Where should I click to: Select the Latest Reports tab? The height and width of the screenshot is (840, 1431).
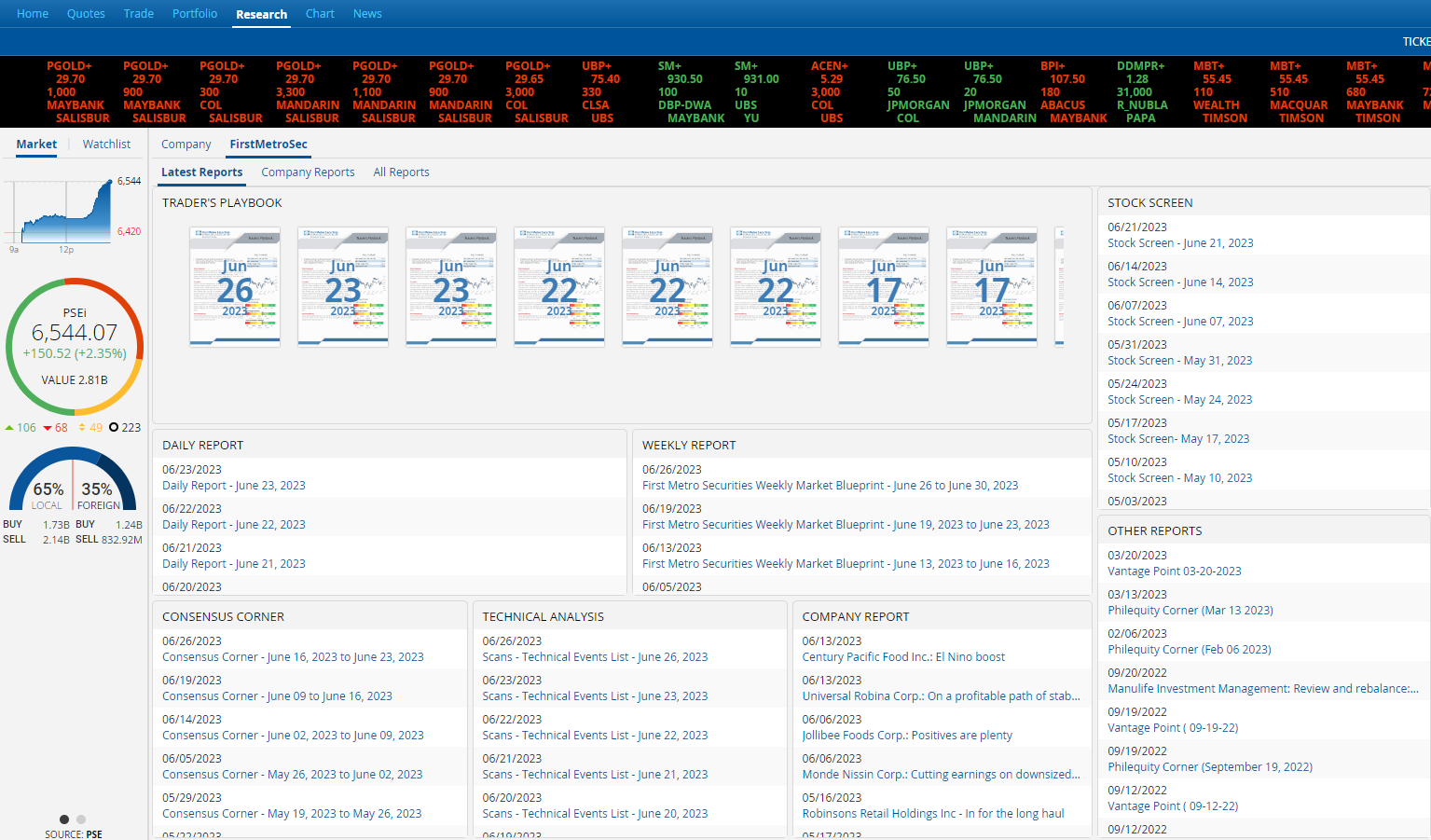202,172
